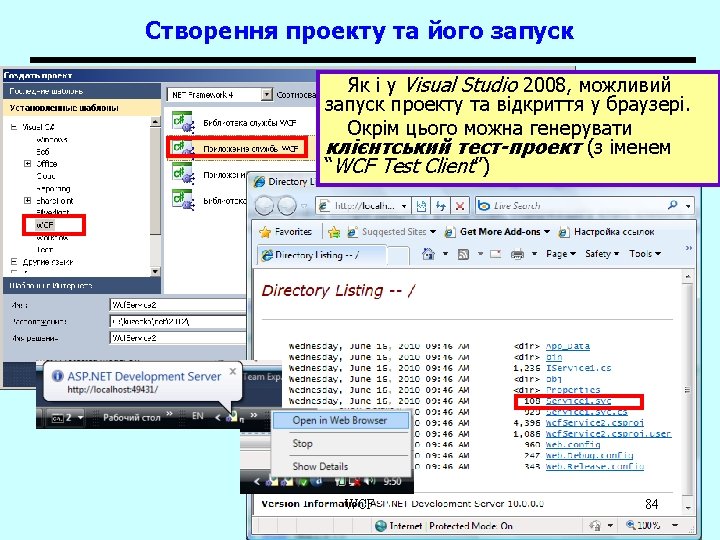The image size is (720, 540).
Task: Click the project name field WcfService2
Action: tap(178, 305)
